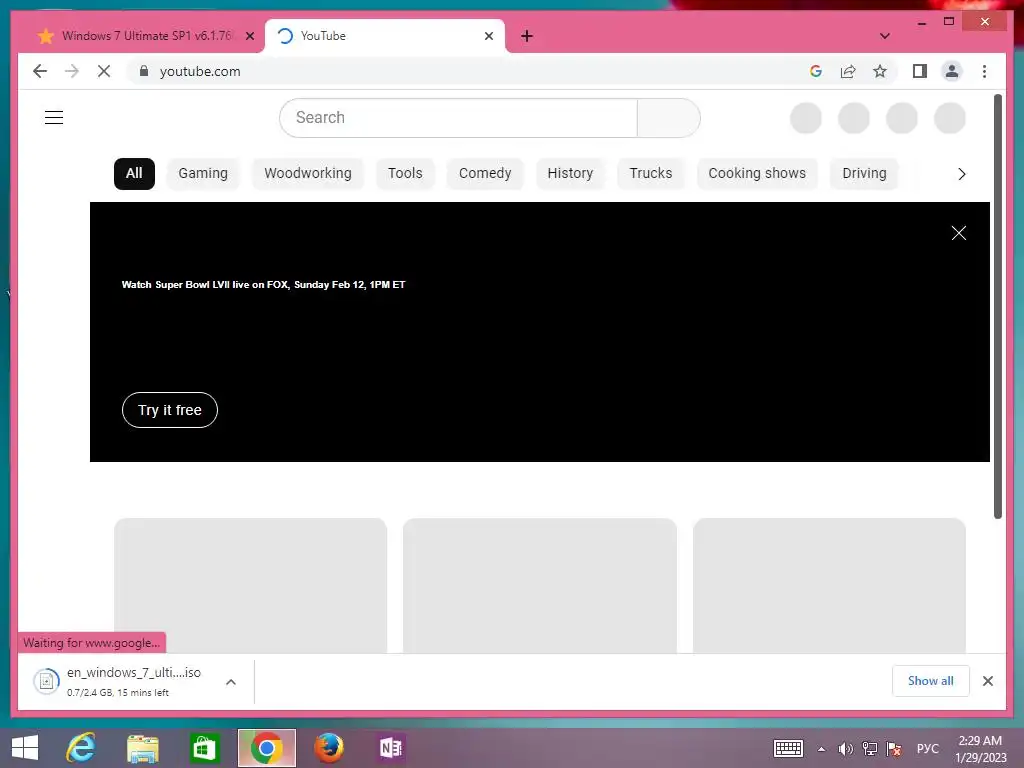
Task: Open the YouTube hamburger guide menu
Action: pos(54,118)
